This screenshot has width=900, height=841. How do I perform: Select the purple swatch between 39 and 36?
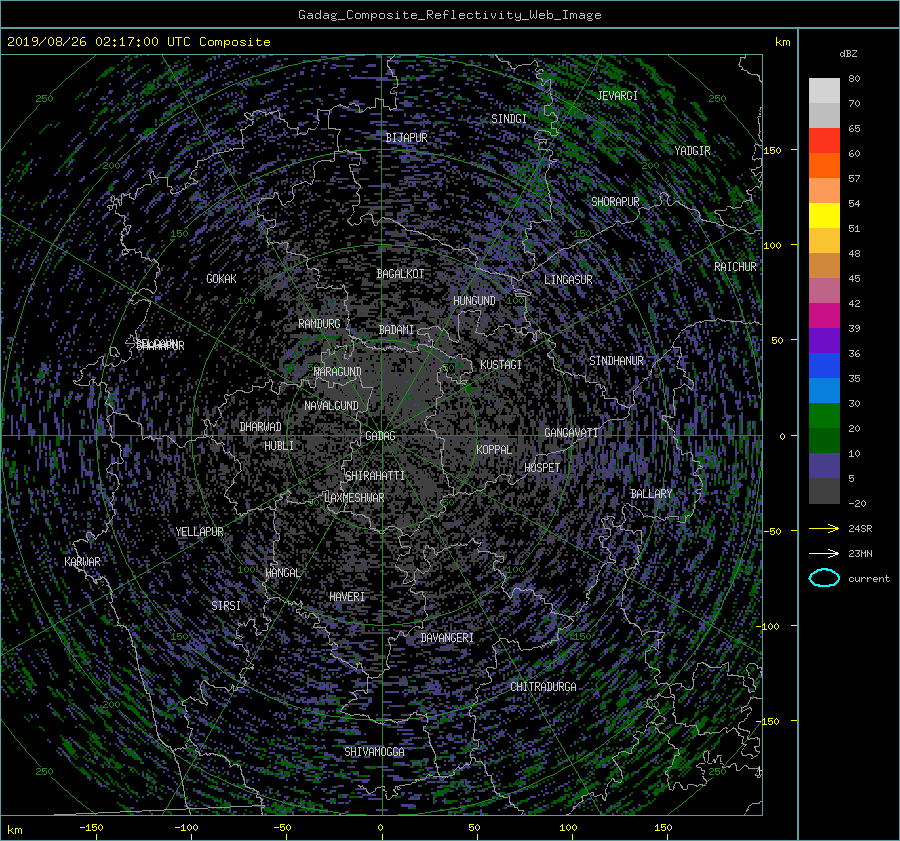pyautogui.click(x=824, y=340)
